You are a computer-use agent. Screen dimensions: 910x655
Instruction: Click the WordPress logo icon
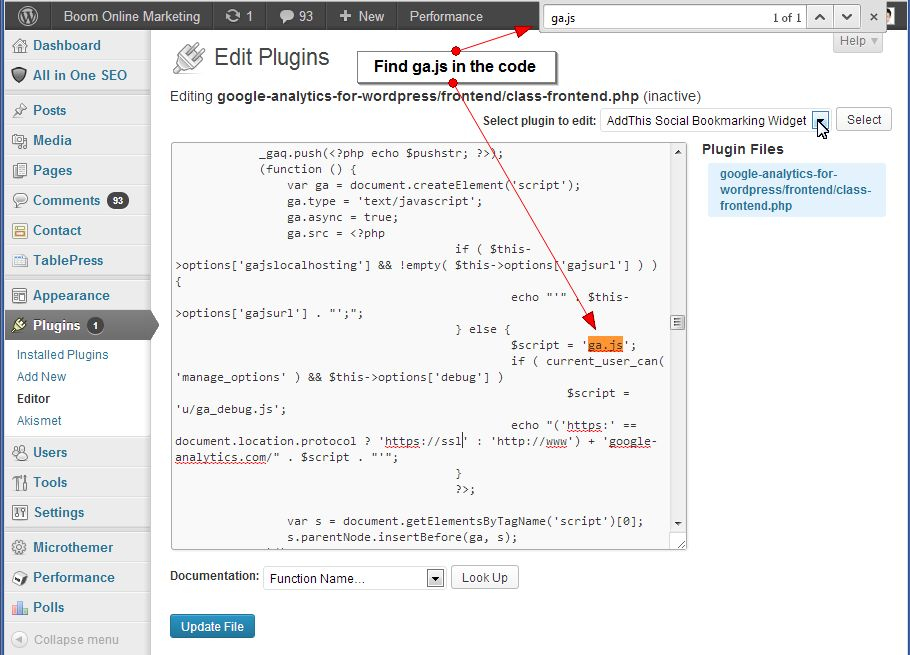(x=27, y=16)
